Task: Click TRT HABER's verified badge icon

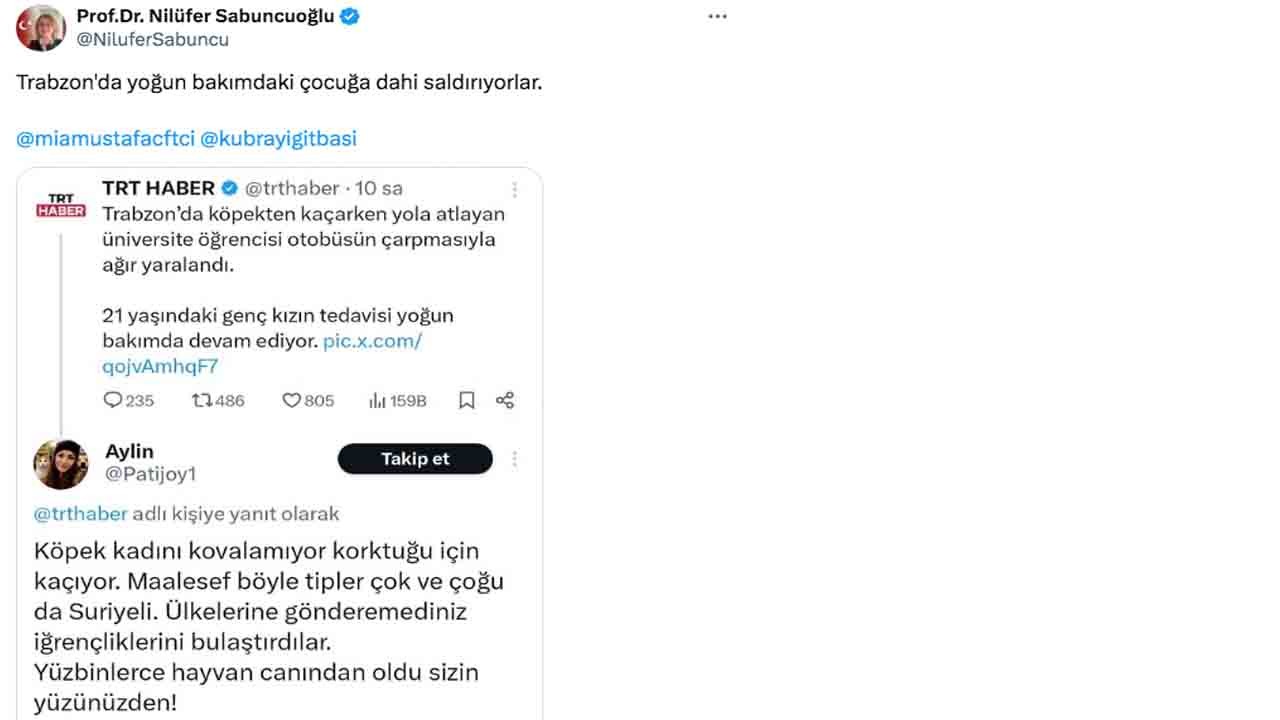Action: 229,188
